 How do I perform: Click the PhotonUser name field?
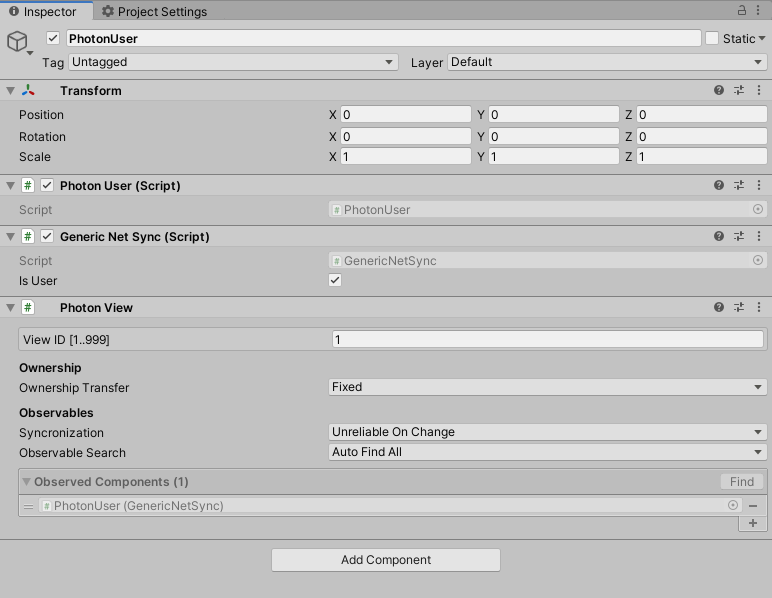coord(384,38)
